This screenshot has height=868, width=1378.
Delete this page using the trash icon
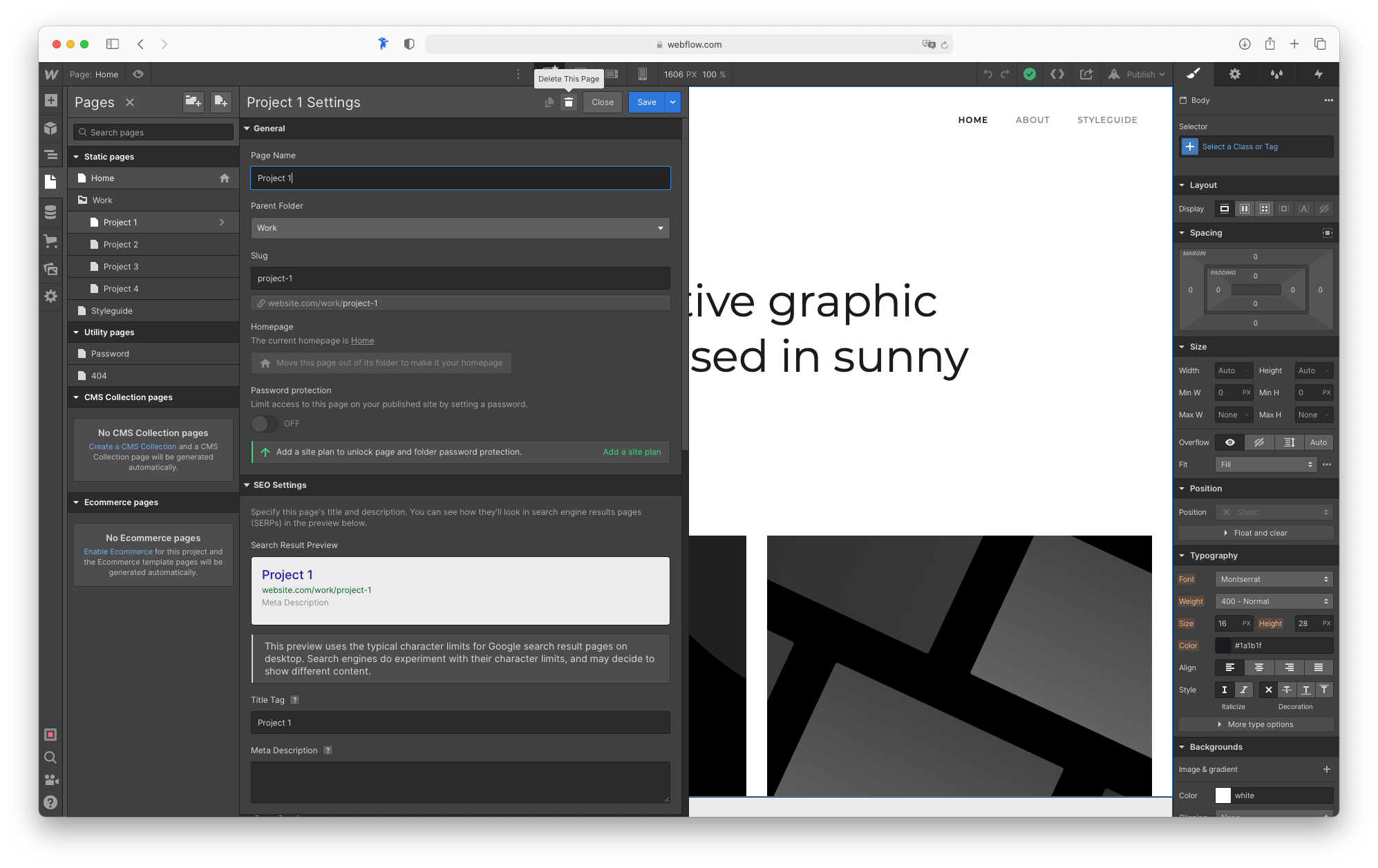[568, 102]
